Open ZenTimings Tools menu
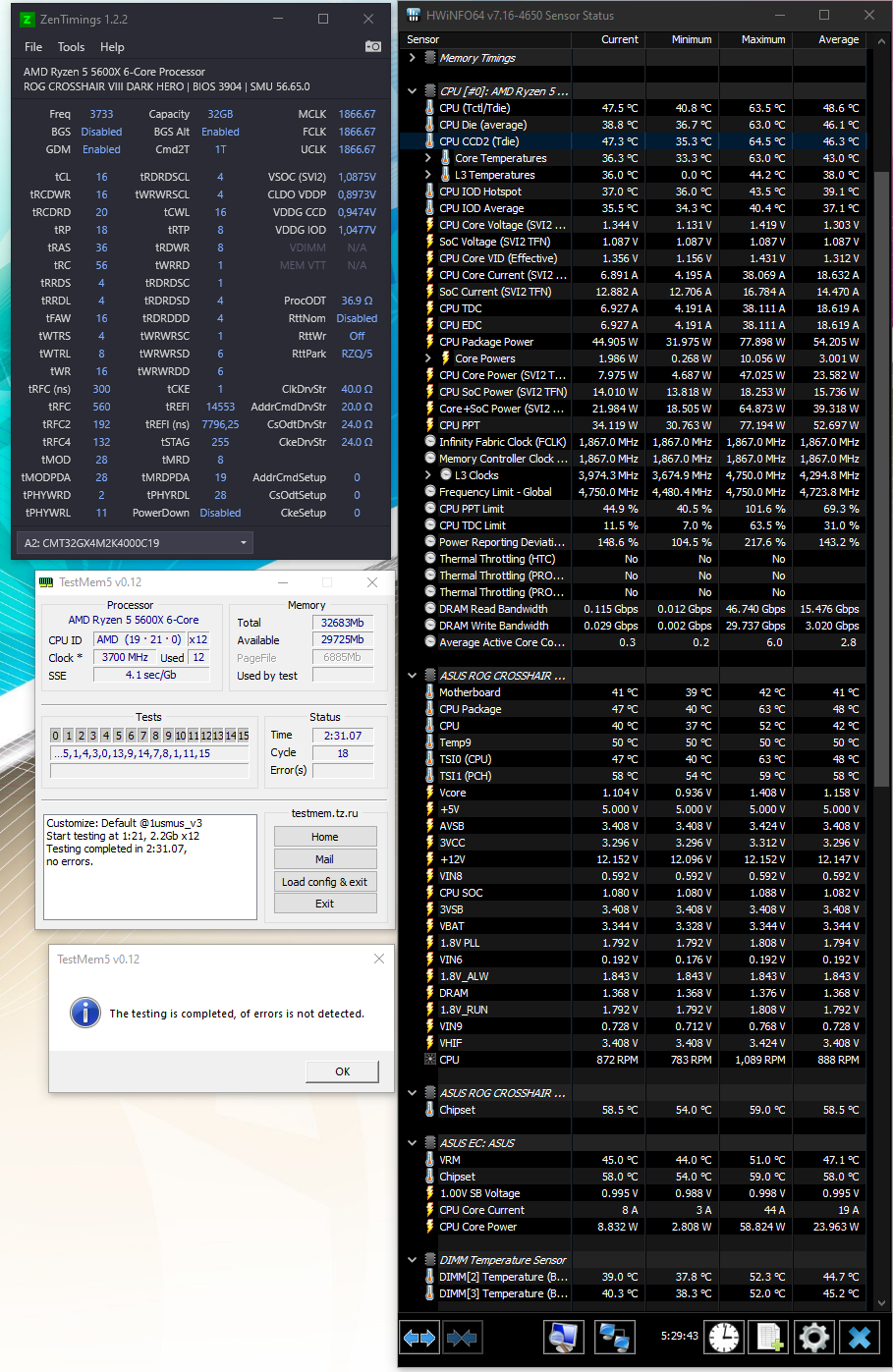Screen dimensions: 893x1372 [71, 46]
